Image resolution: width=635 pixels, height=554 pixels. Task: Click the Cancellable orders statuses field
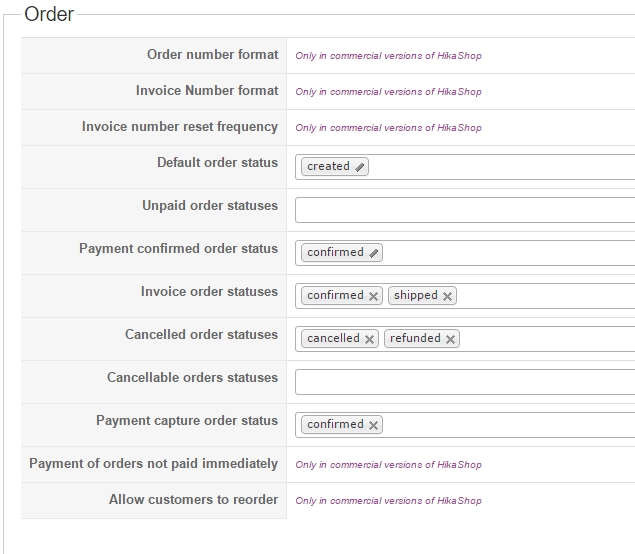(465, 382)
